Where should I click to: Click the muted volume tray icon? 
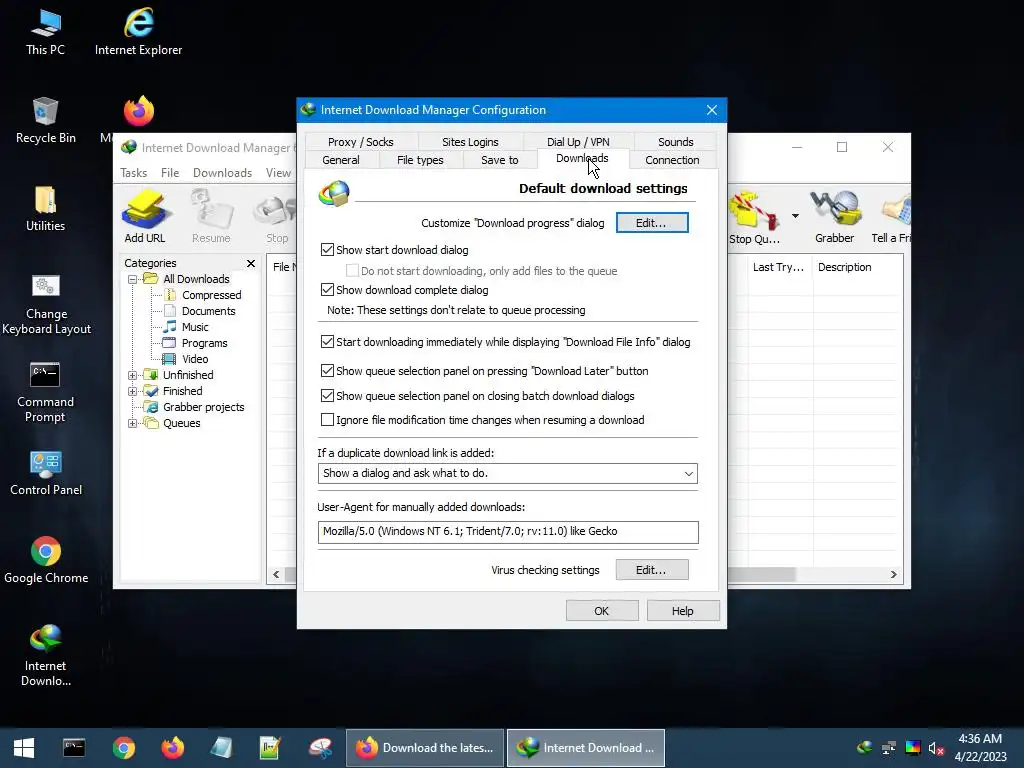coord(936,748)
